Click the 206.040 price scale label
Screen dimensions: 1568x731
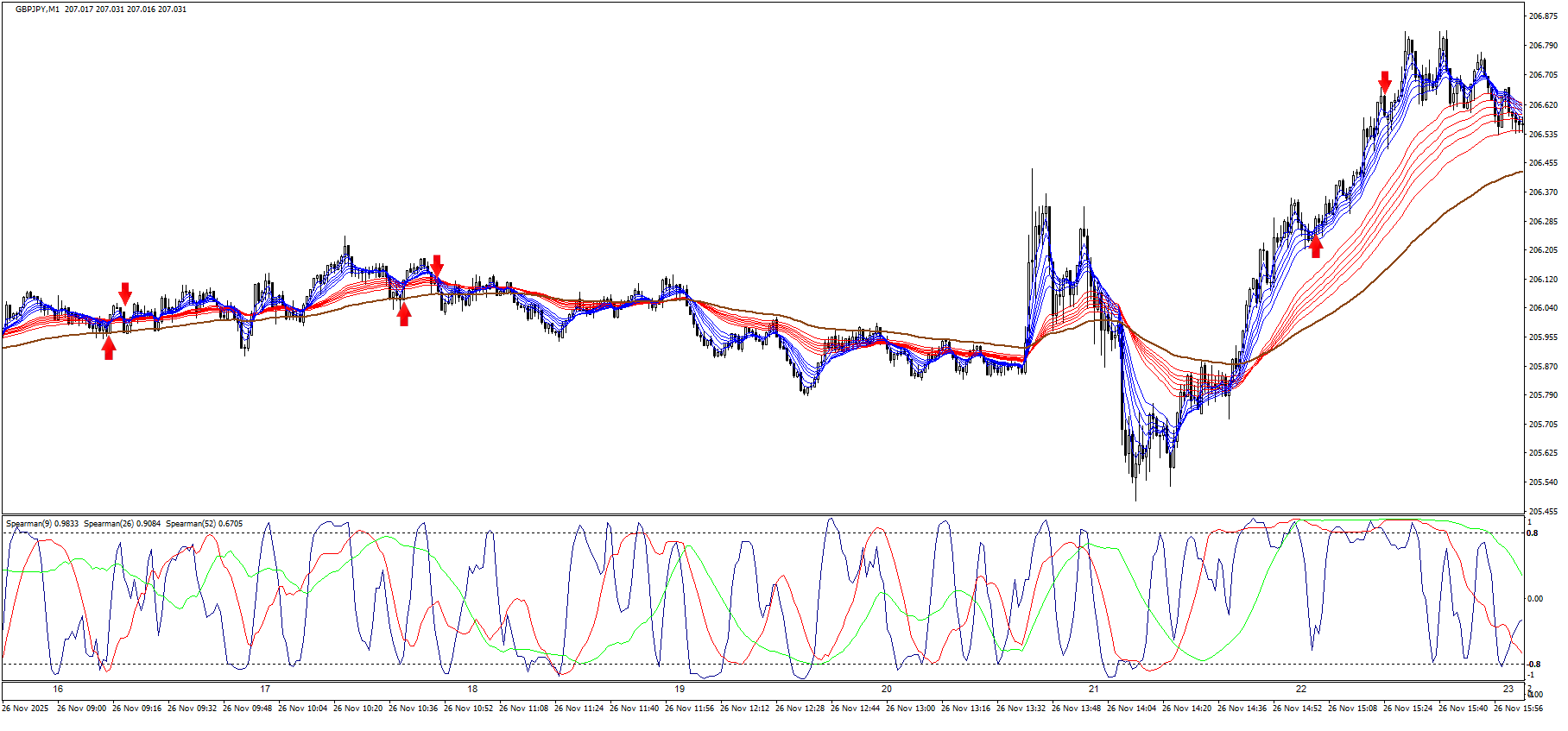[x=1542, y=308]
